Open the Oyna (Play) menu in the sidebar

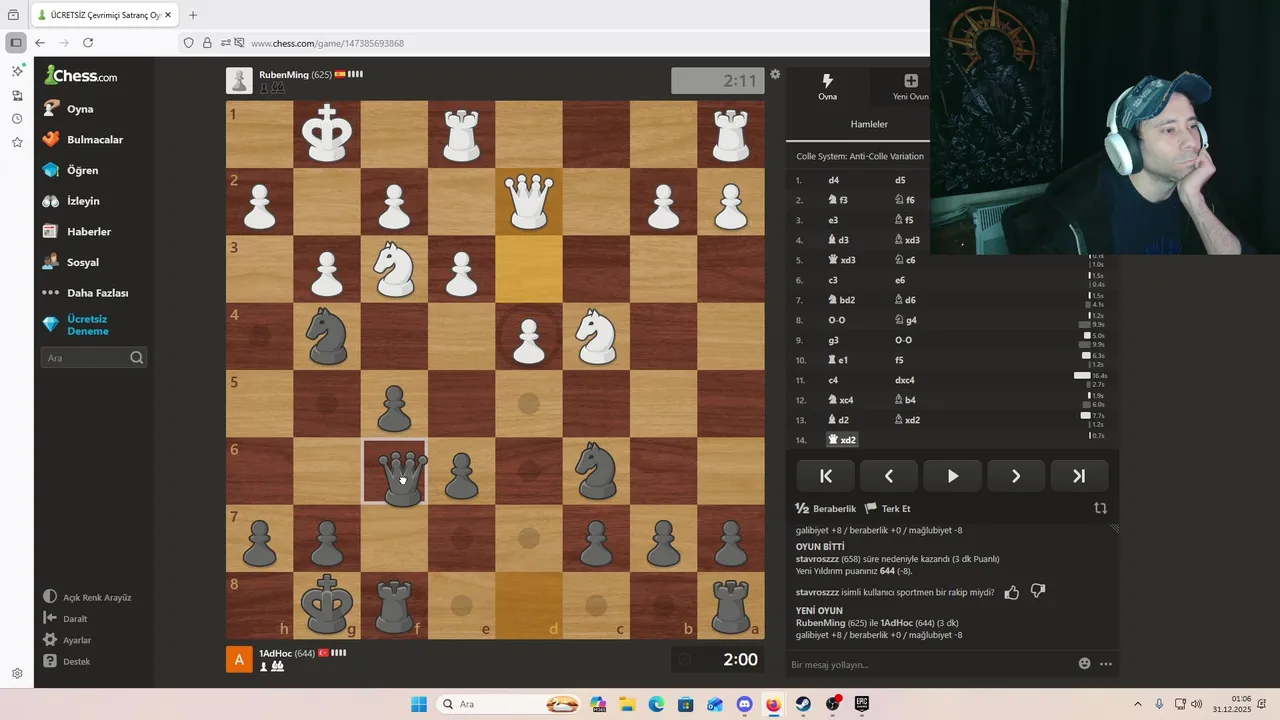[80, 109]
